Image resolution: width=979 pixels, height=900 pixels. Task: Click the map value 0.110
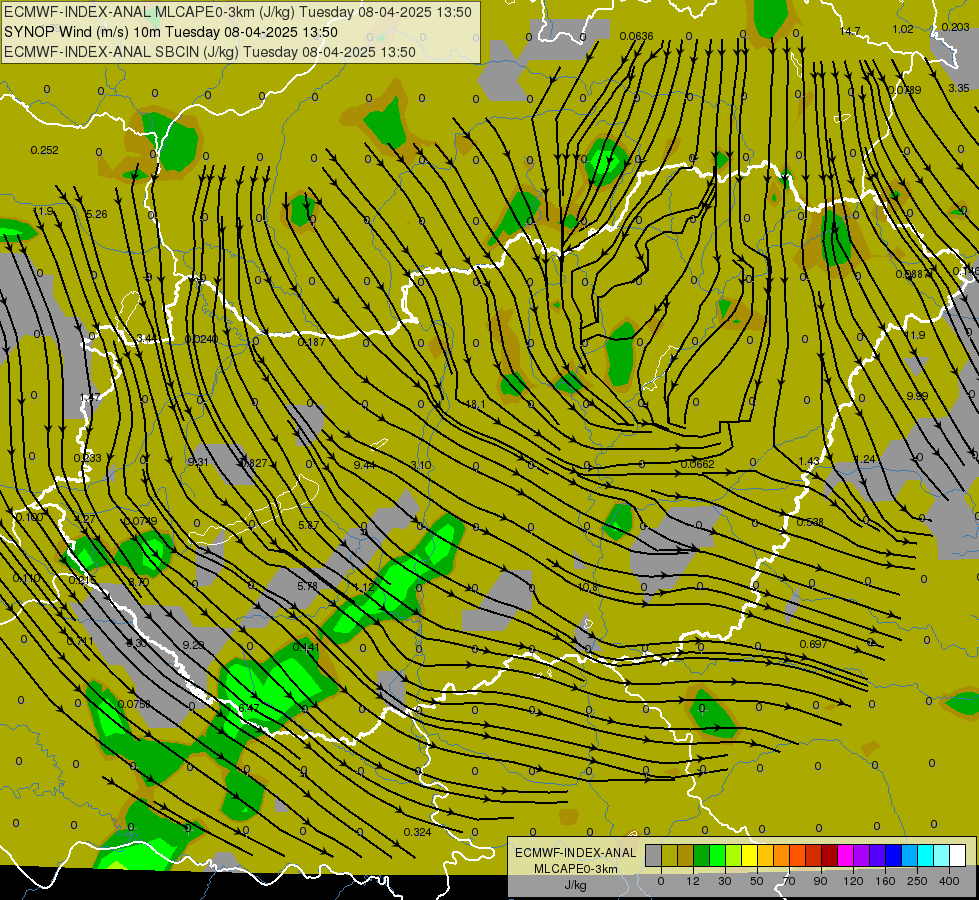click(x=27, y=579)
